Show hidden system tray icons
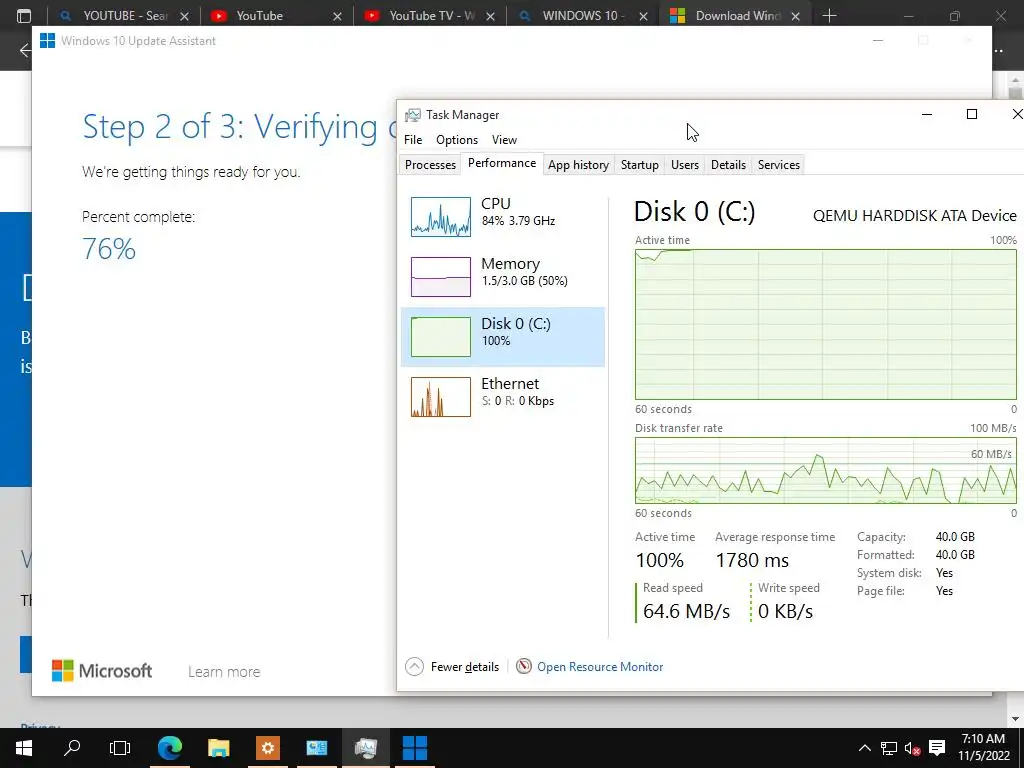1024x768 pixels. 865,748
